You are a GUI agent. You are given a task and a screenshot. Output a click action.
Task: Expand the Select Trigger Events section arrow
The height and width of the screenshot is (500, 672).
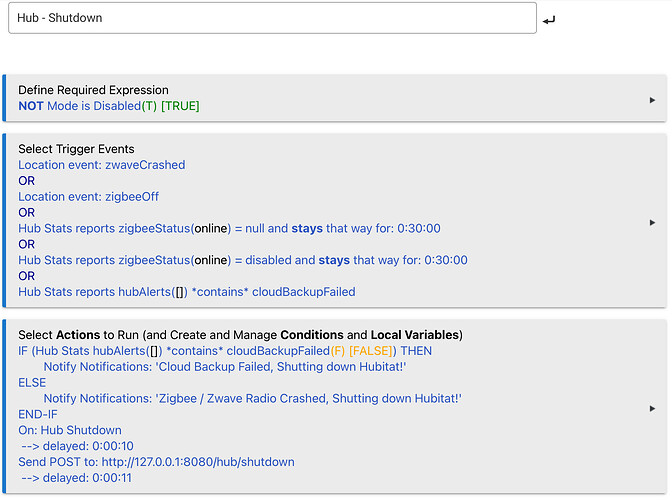(x=652, y=222)
